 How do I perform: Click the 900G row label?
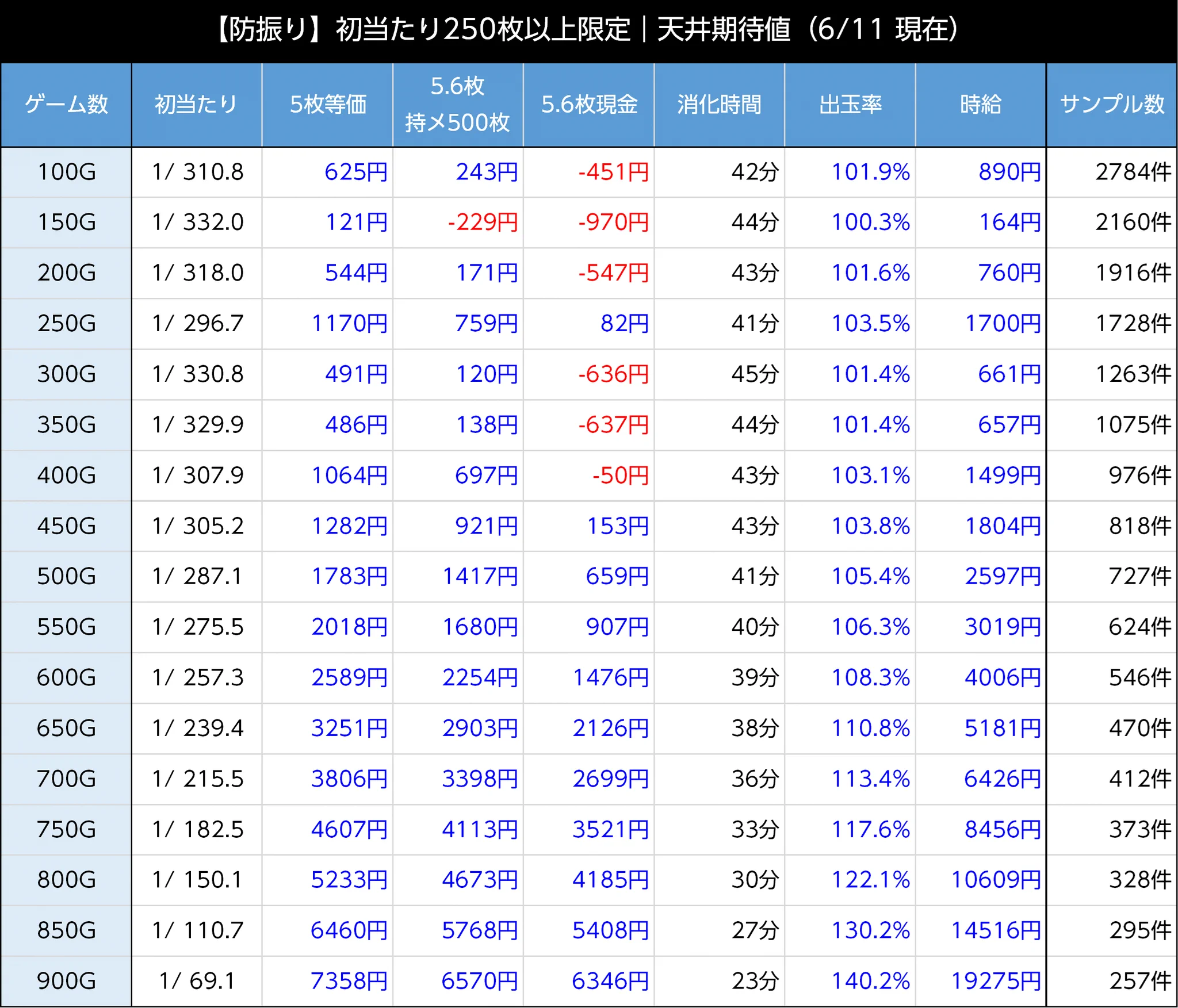(x=67, y=980)
